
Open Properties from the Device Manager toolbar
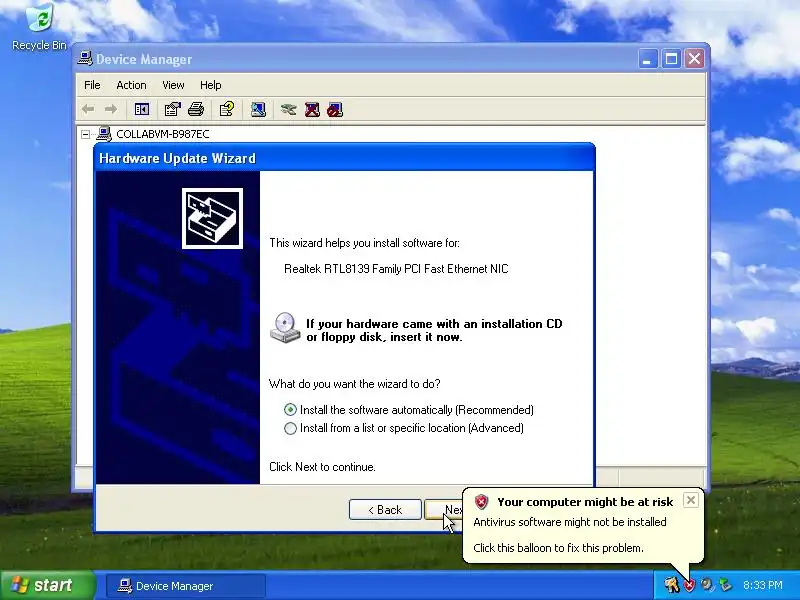click(172, 109)
